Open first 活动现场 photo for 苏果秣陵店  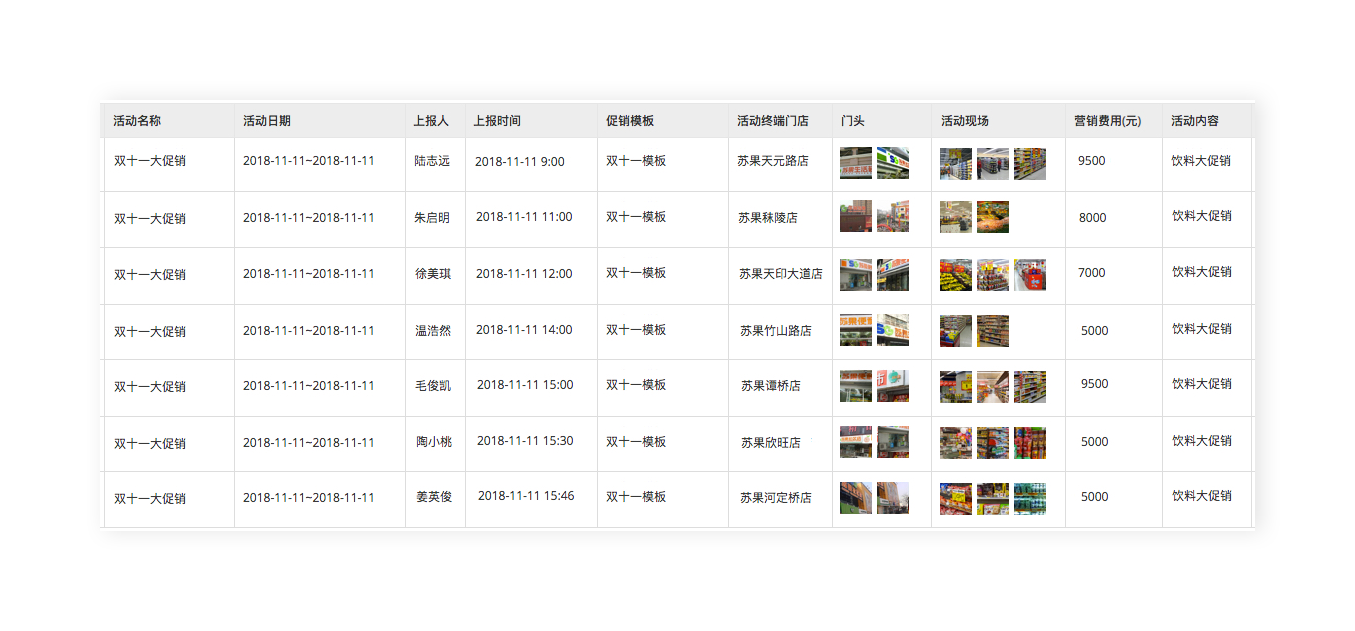(x=955, y=217)
